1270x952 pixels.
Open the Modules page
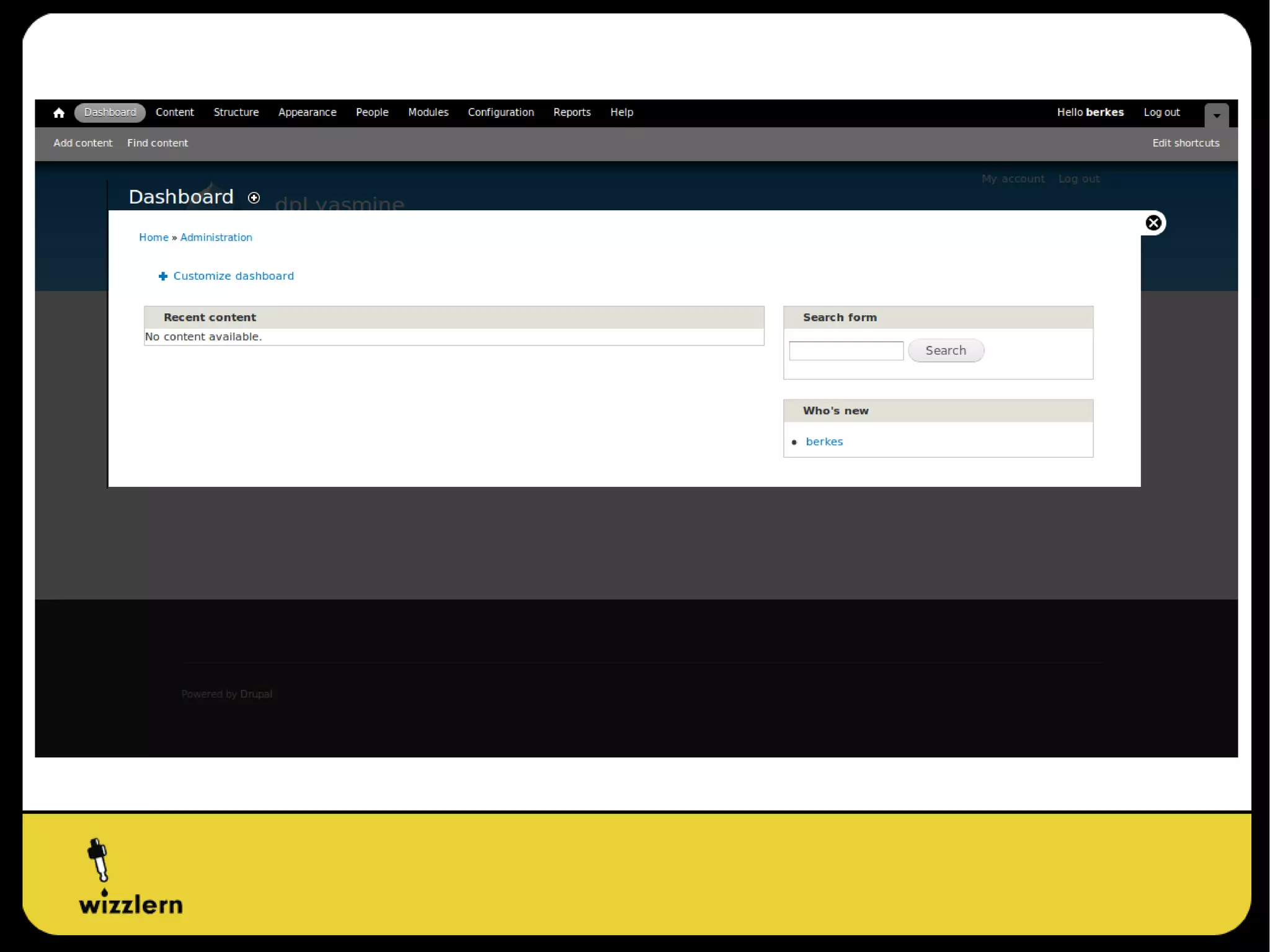click(x=428, y=112)
